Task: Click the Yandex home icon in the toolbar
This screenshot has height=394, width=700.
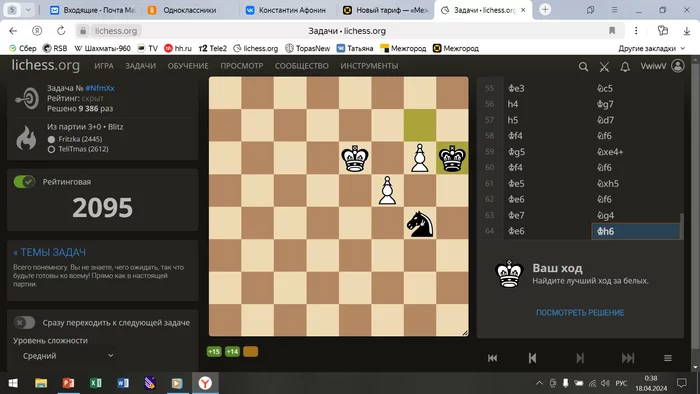Action: [x=37, y=31]
